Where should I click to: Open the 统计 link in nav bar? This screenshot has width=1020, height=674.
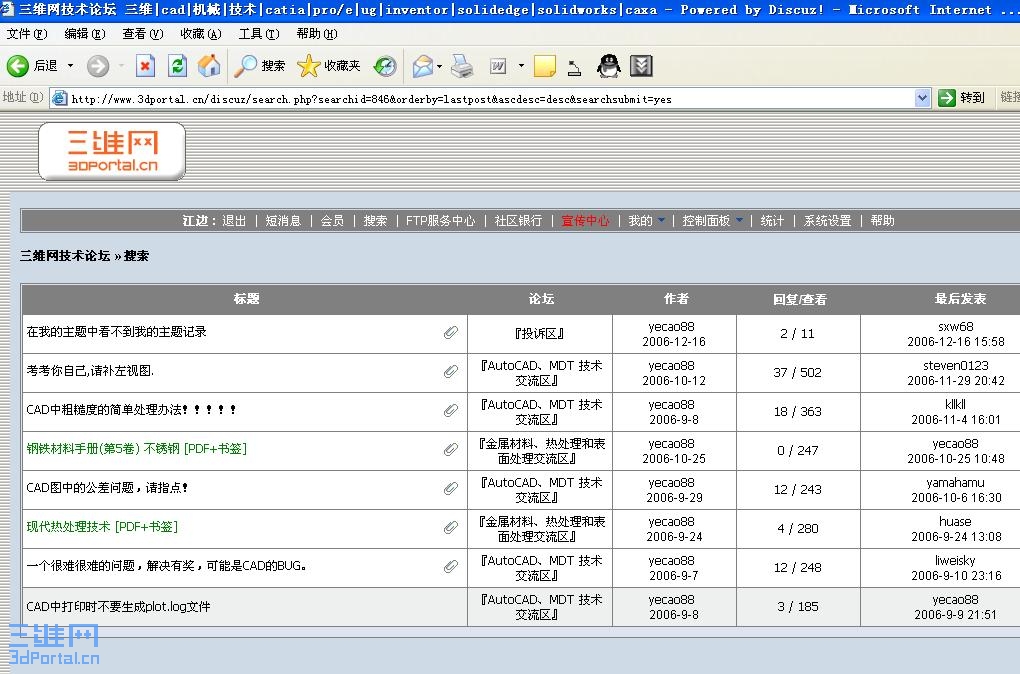pos(772,221)
